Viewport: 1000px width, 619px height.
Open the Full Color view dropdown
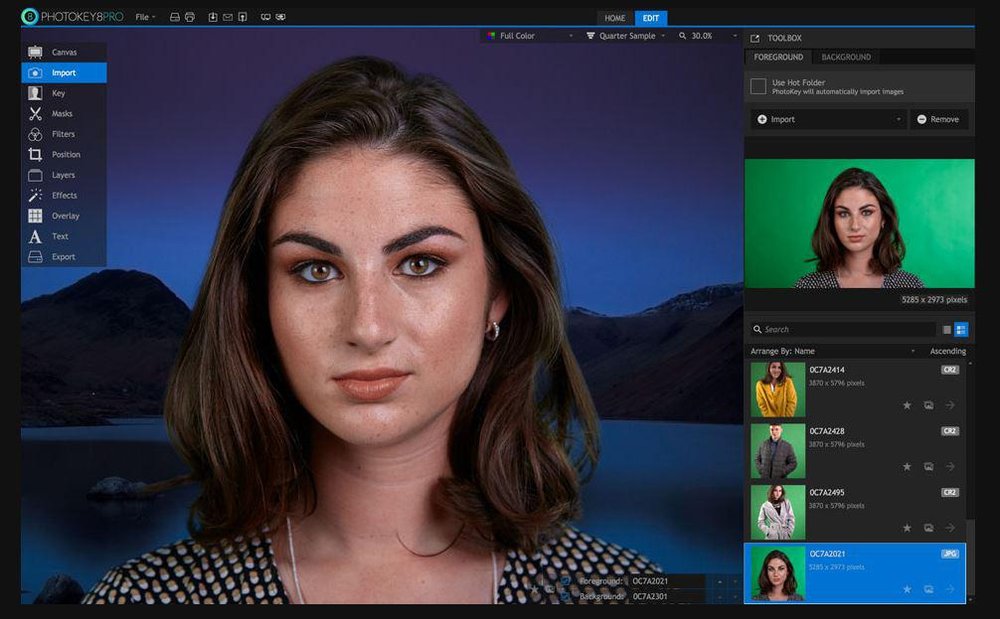pyautogui.click(x=529, y=36)
